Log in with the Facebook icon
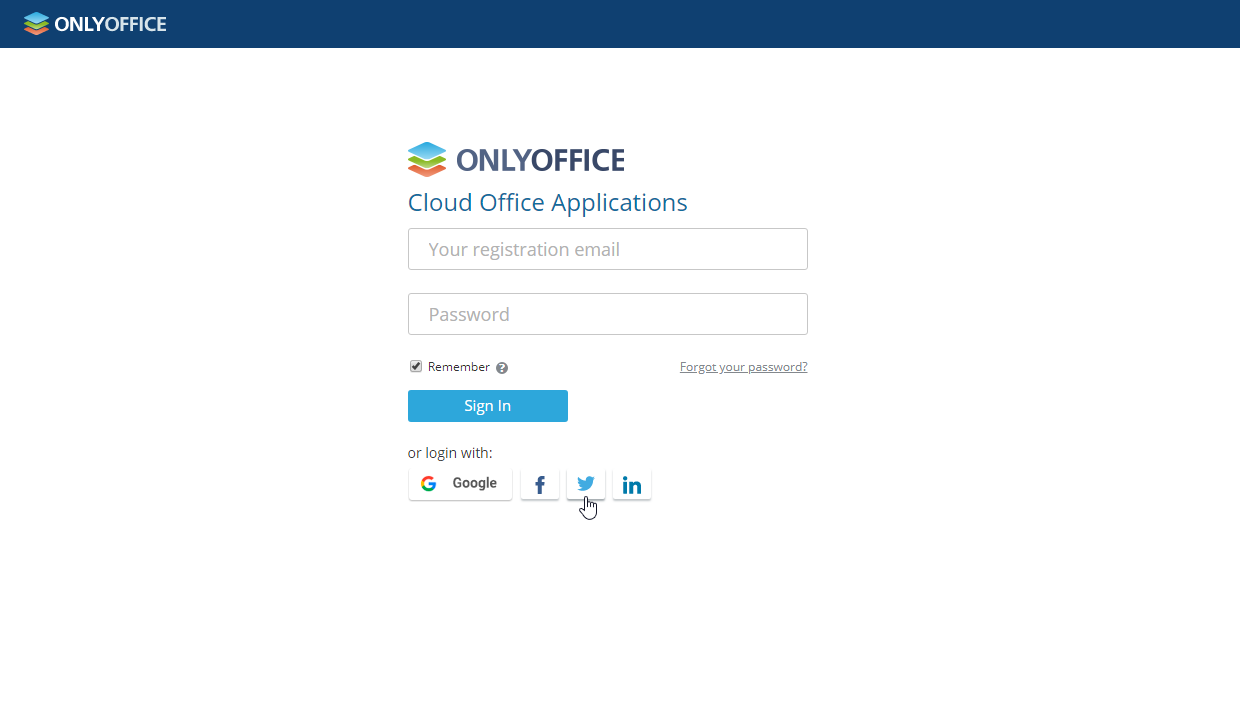The image size is (1240, 708). (540, 485)
